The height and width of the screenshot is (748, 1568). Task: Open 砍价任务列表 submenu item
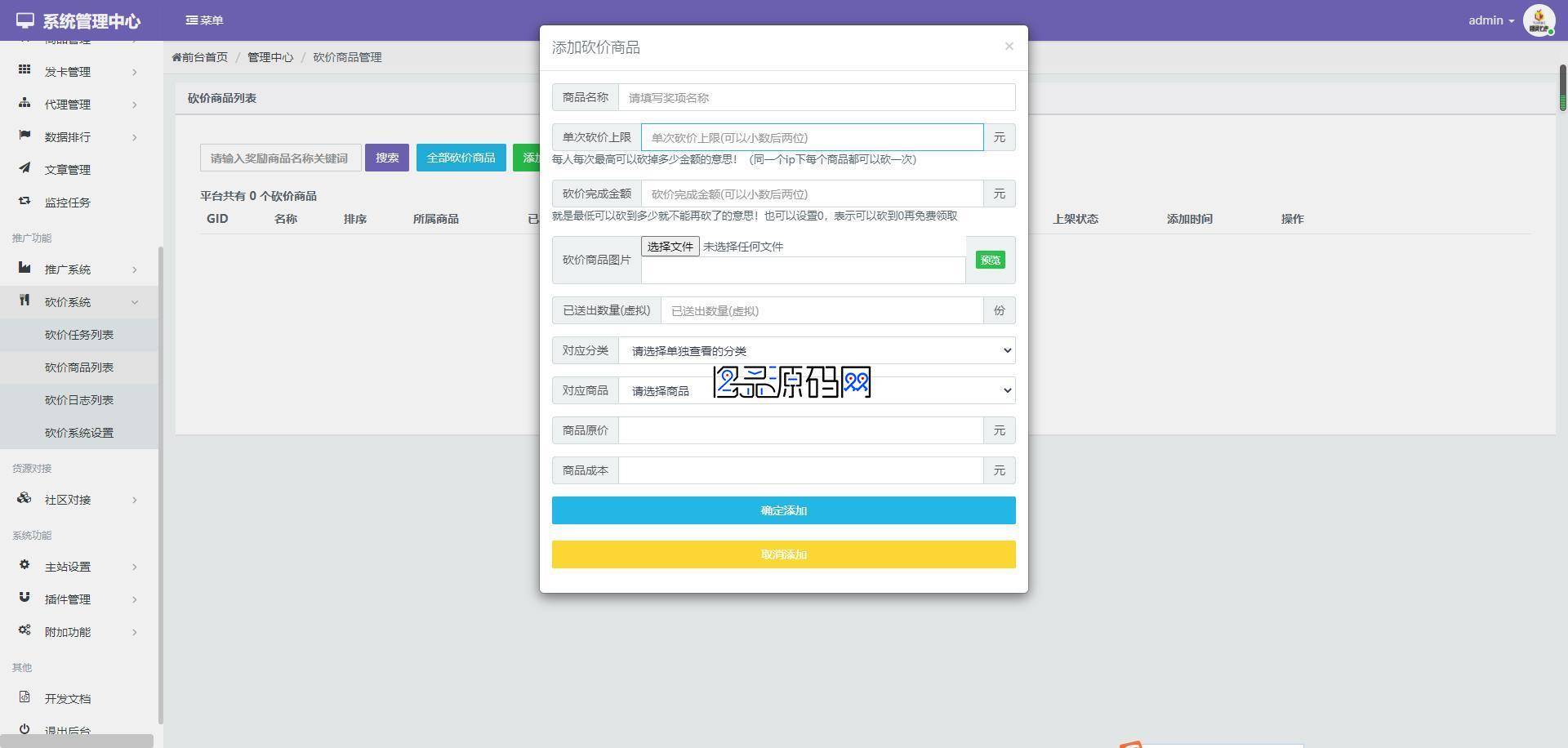pyautogui.click(x=79, y=335)
